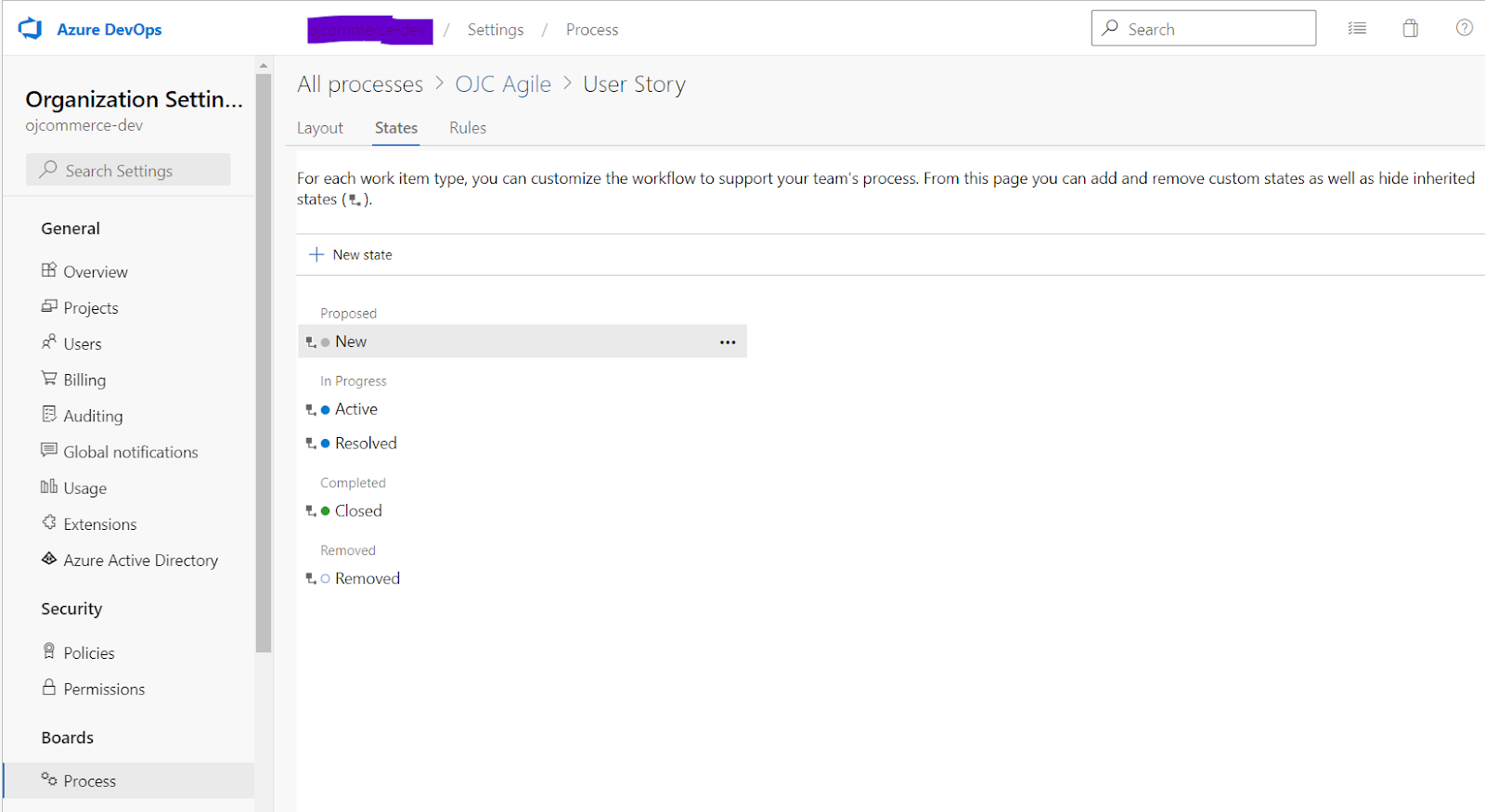Select the Resolved state row
This screenshot has width=1485, height=812.
tap(523, 444)
